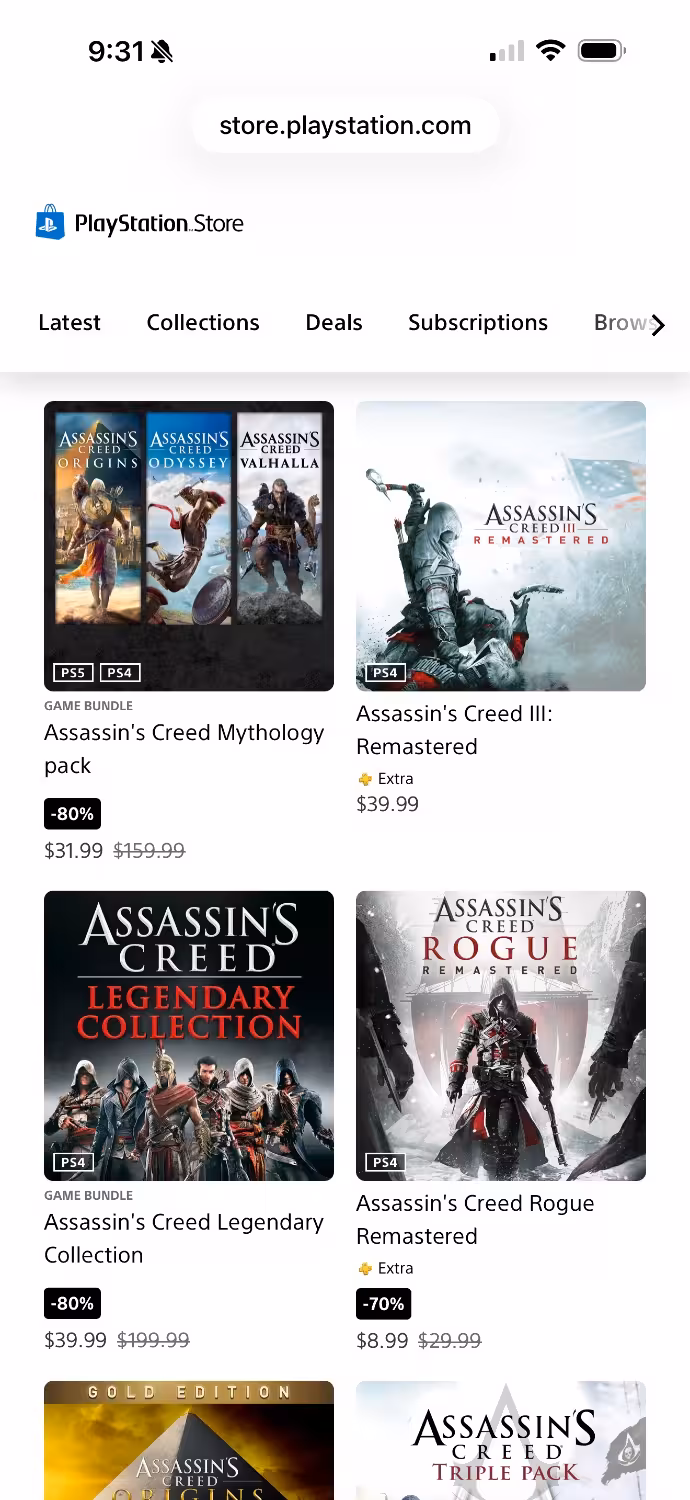This screenshot has width=690, height=1500.
Task: Tap the store.playstation.com address bar
Action: [345, 126]
